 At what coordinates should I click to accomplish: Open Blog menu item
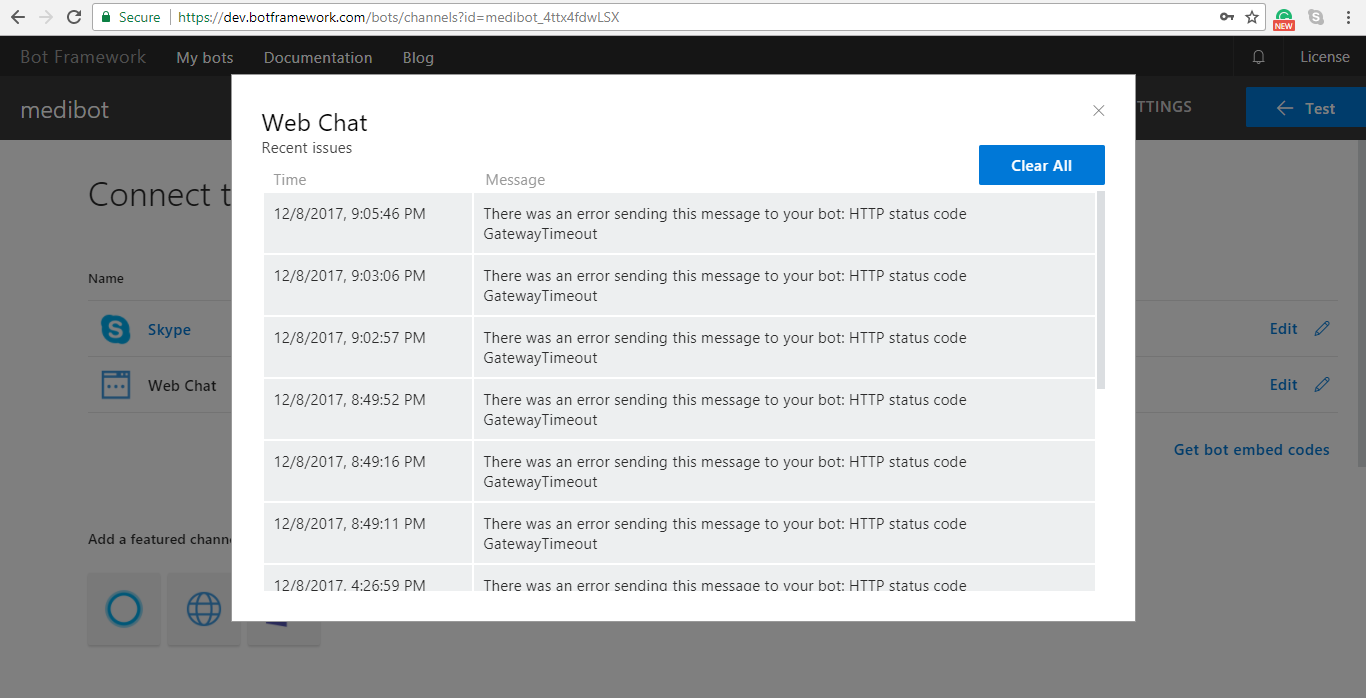418,57
